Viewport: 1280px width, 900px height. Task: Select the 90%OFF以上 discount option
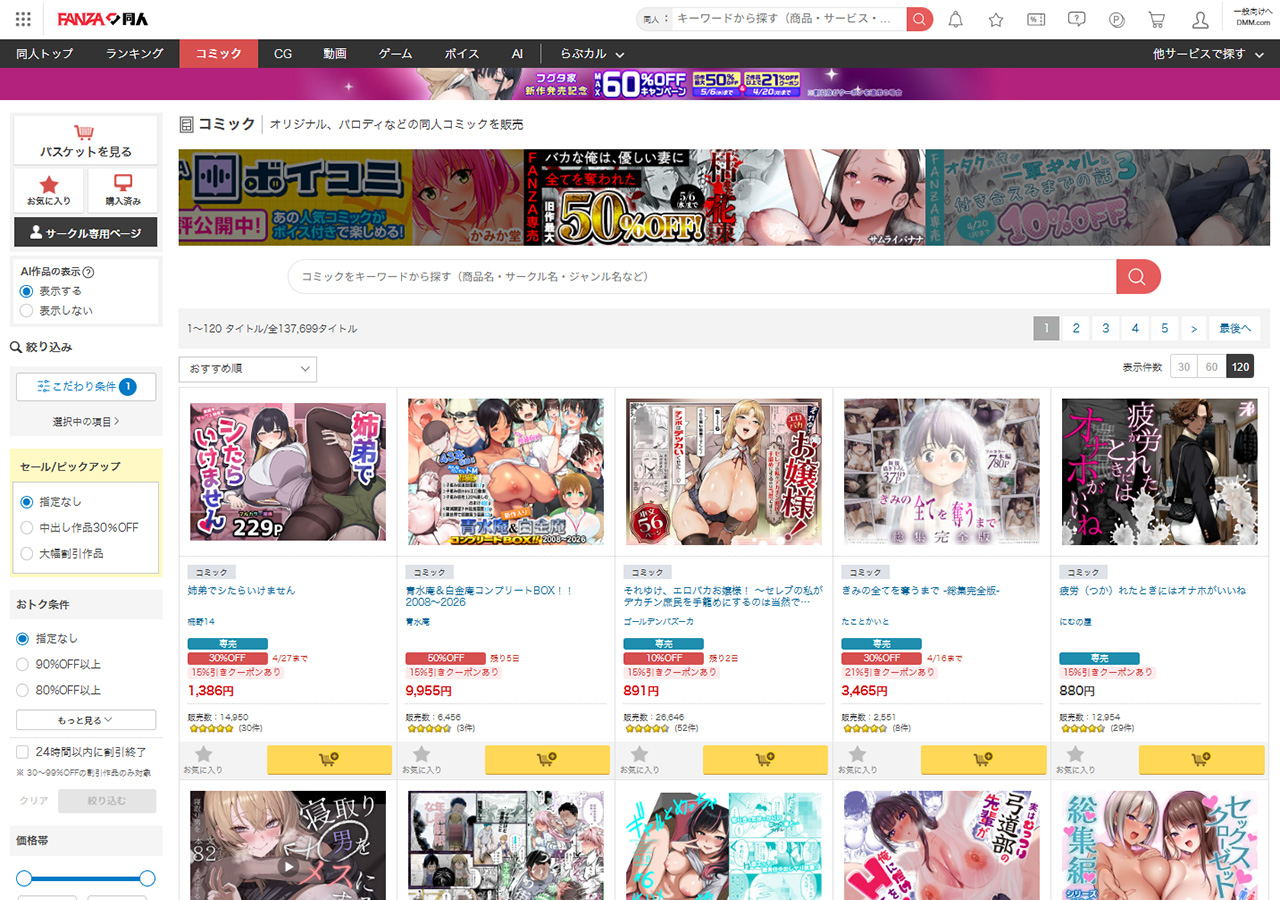point(23,665)
